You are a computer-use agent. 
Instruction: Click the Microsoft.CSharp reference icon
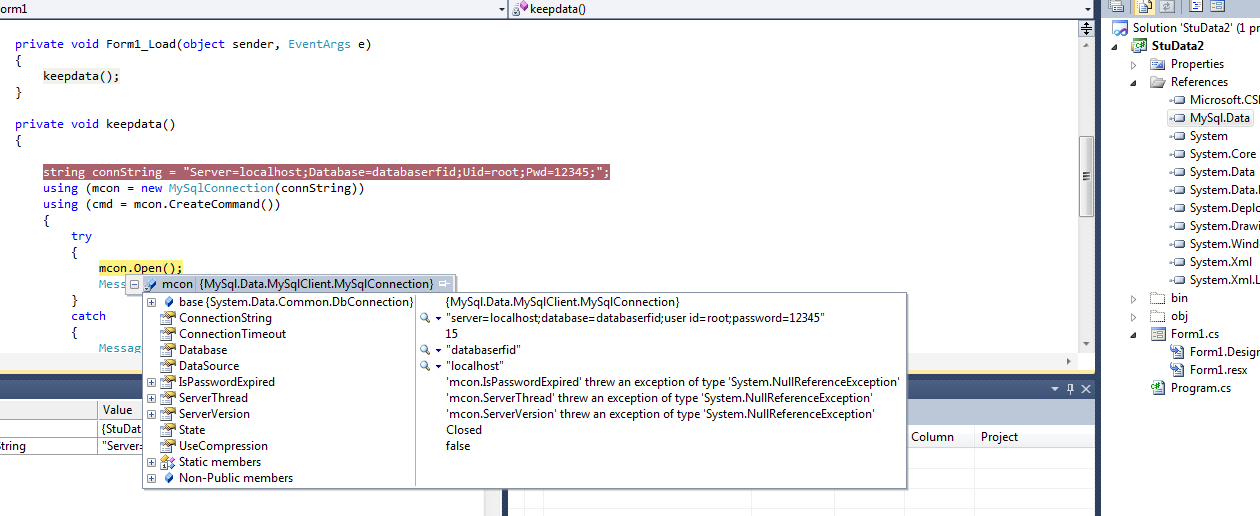(1178, 100)
